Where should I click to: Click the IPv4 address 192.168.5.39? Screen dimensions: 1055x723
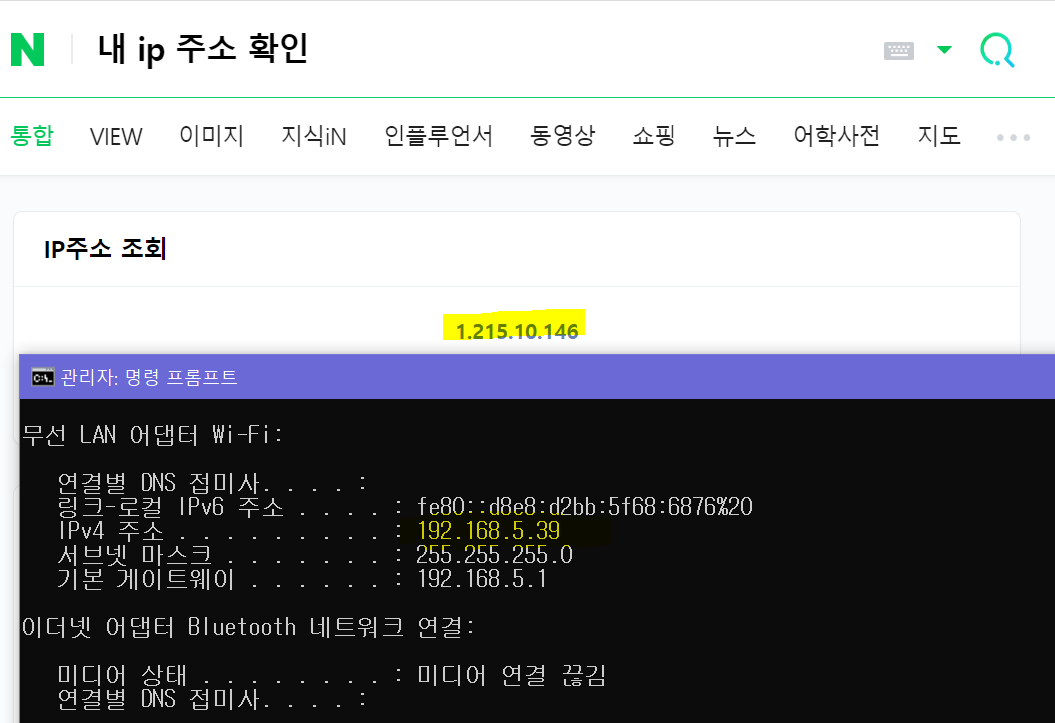coord(488,531)
